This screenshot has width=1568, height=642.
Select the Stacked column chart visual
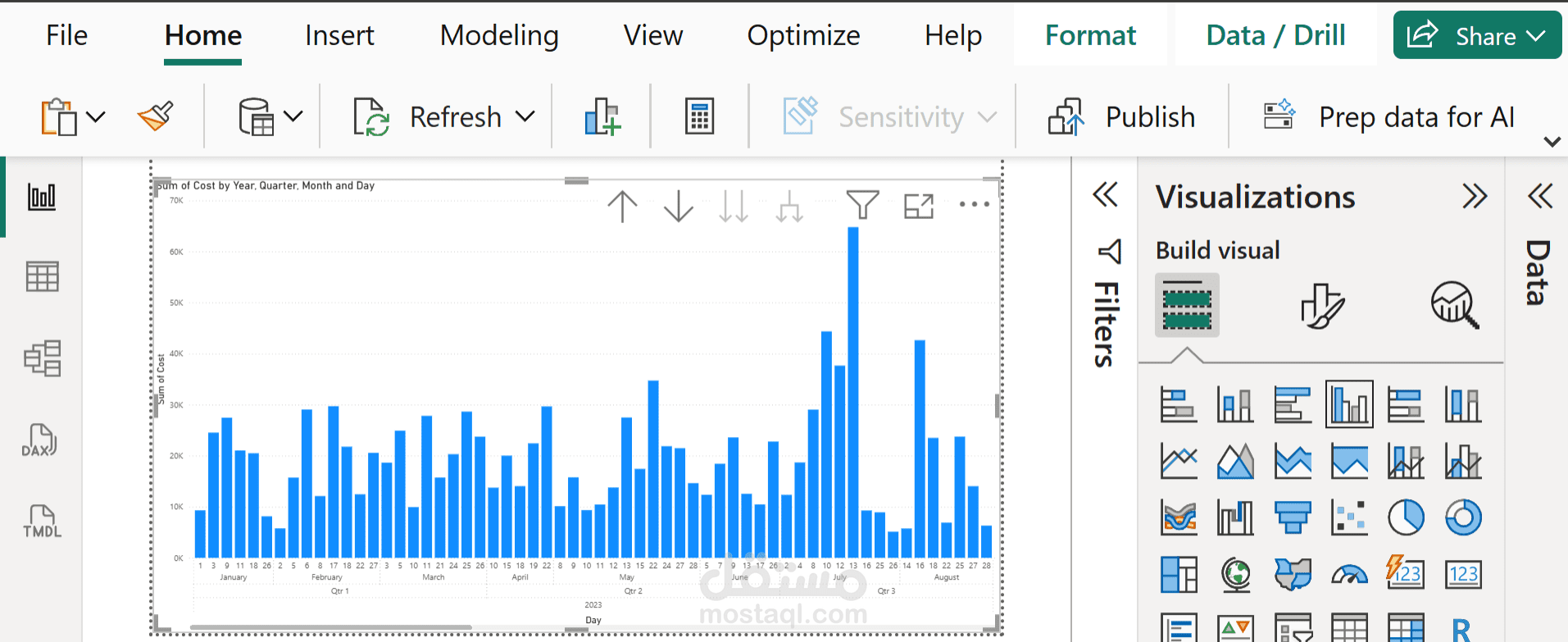1235,404
